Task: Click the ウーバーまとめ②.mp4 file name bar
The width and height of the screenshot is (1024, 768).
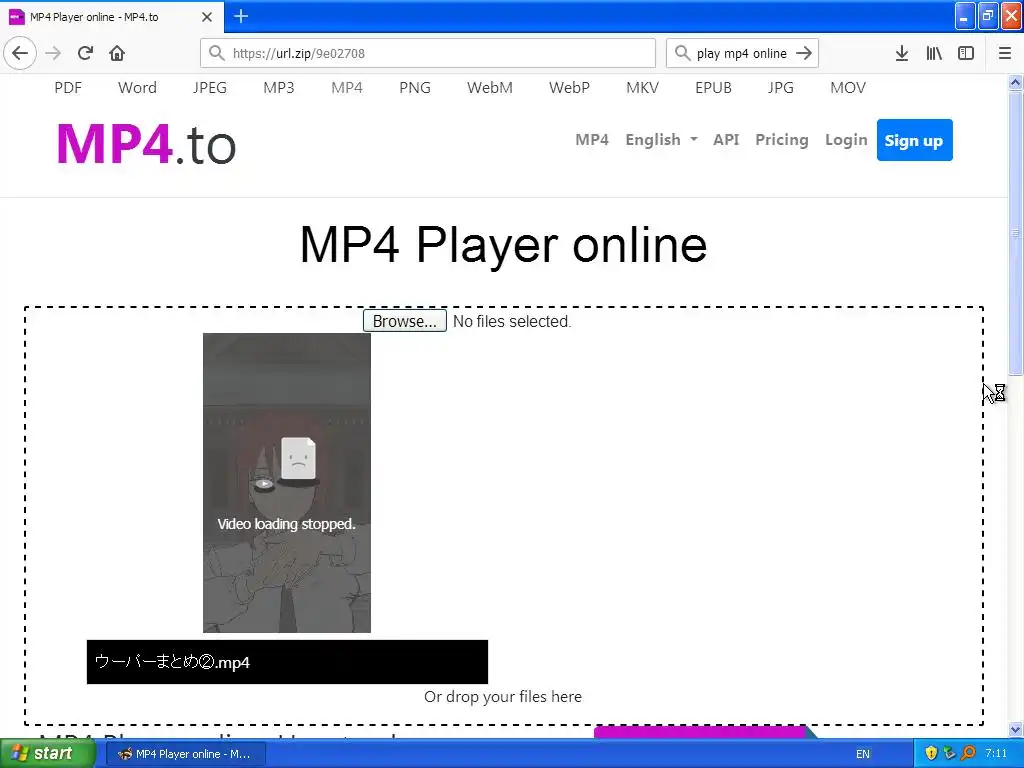Action: click(287, 662)
